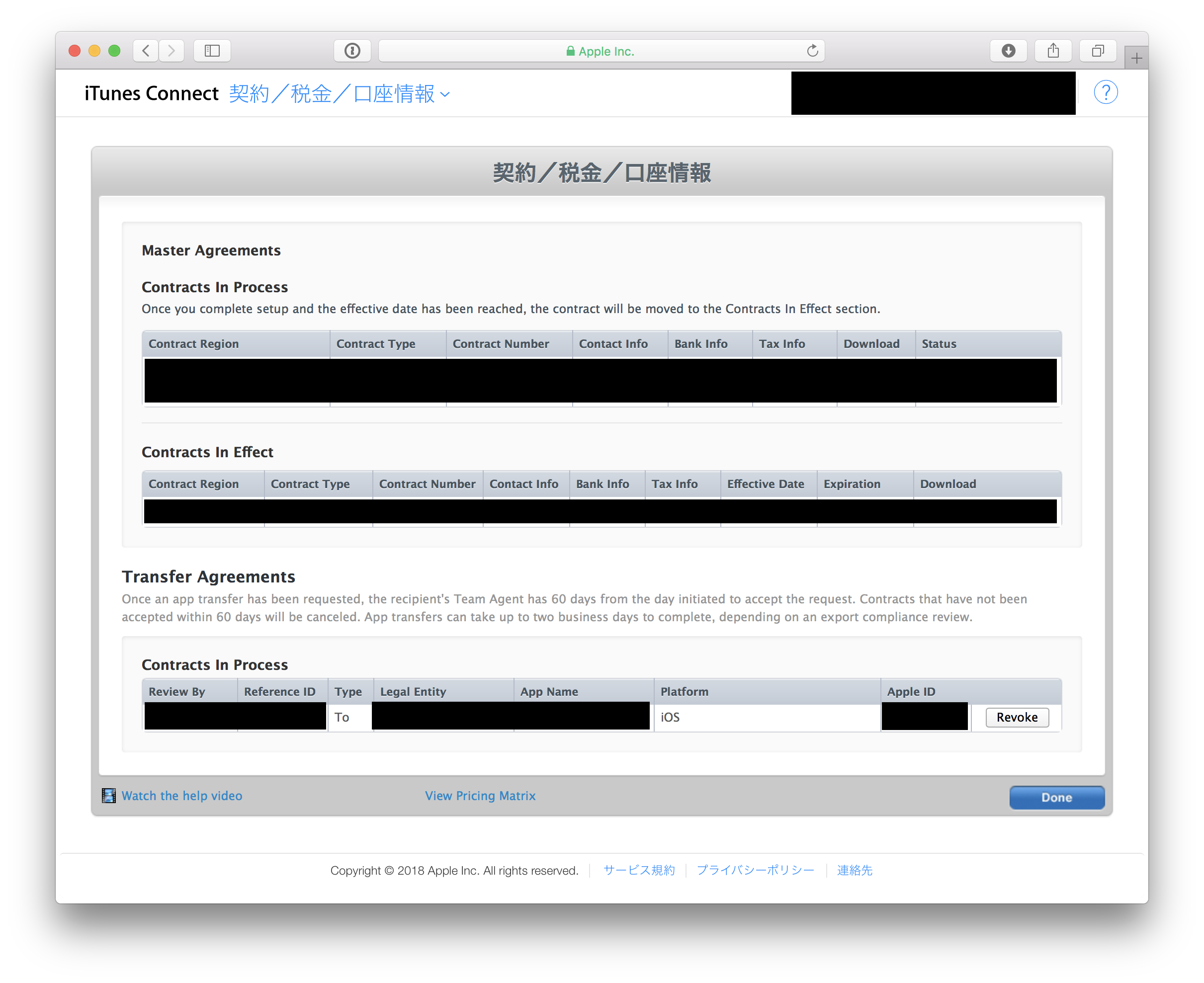The height and width of the screenshot is (983, 1204).
Task: Open the プライバシーポリシー footer link
Action: [x=755, y=870]
